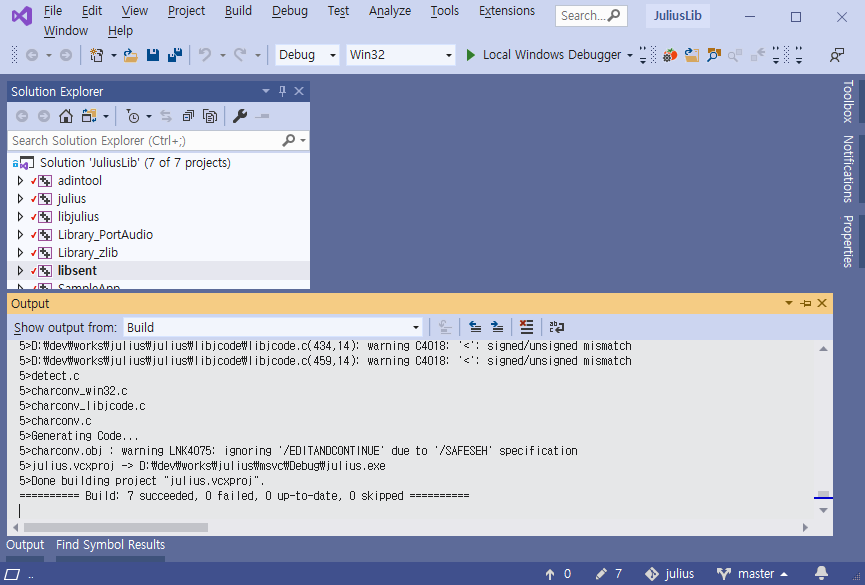865x585 pixels.
Task: Open the Notifications side tab
Action: click(848, 169)
